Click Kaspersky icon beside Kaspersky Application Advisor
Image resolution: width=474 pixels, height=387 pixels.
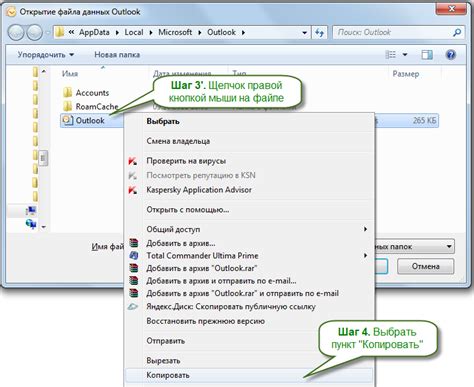133,190
